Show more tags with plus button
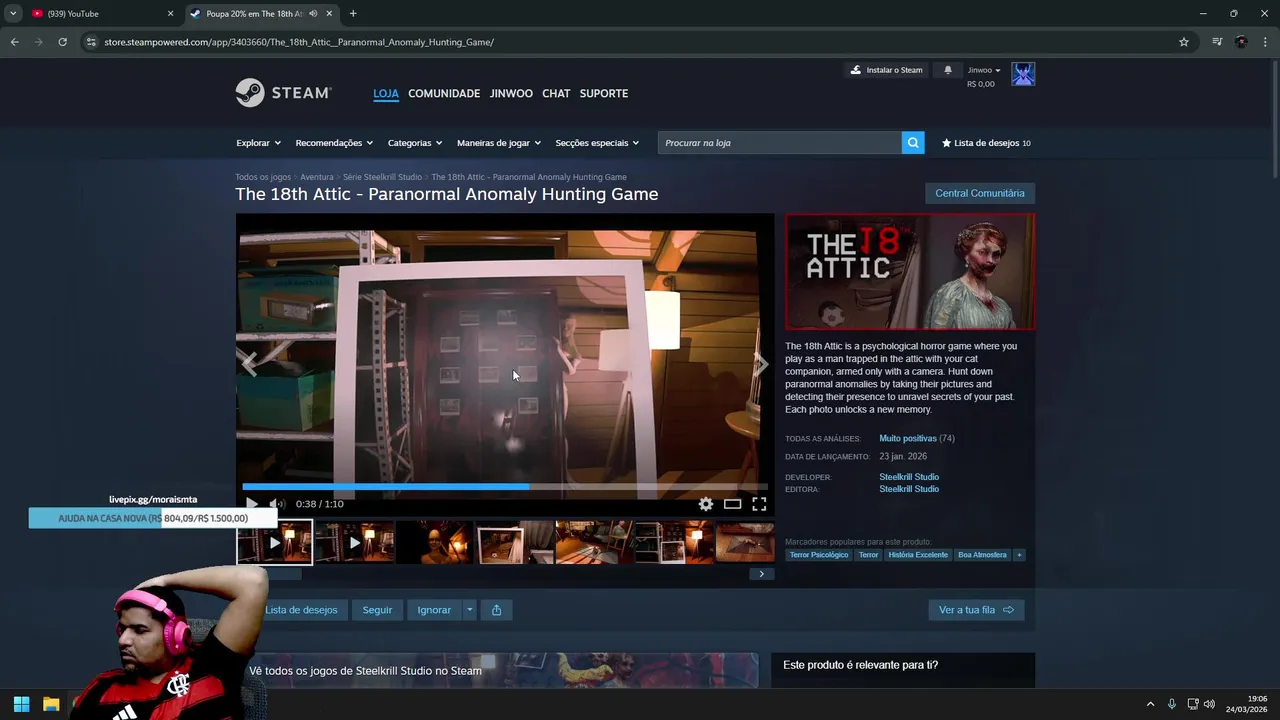 pos(1019,555)
